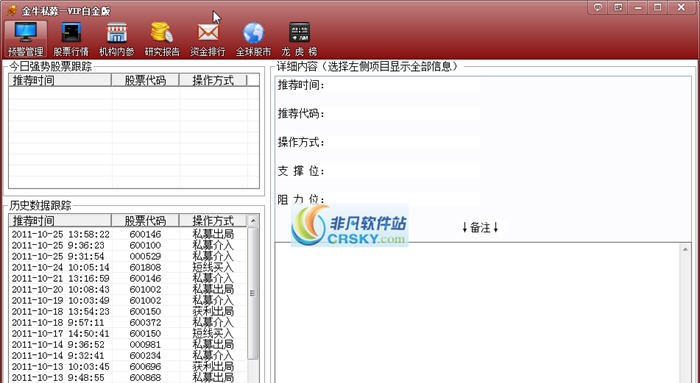The image size is (700, 383).
Task: Click stock code 601808
Action: coord(145,267)
